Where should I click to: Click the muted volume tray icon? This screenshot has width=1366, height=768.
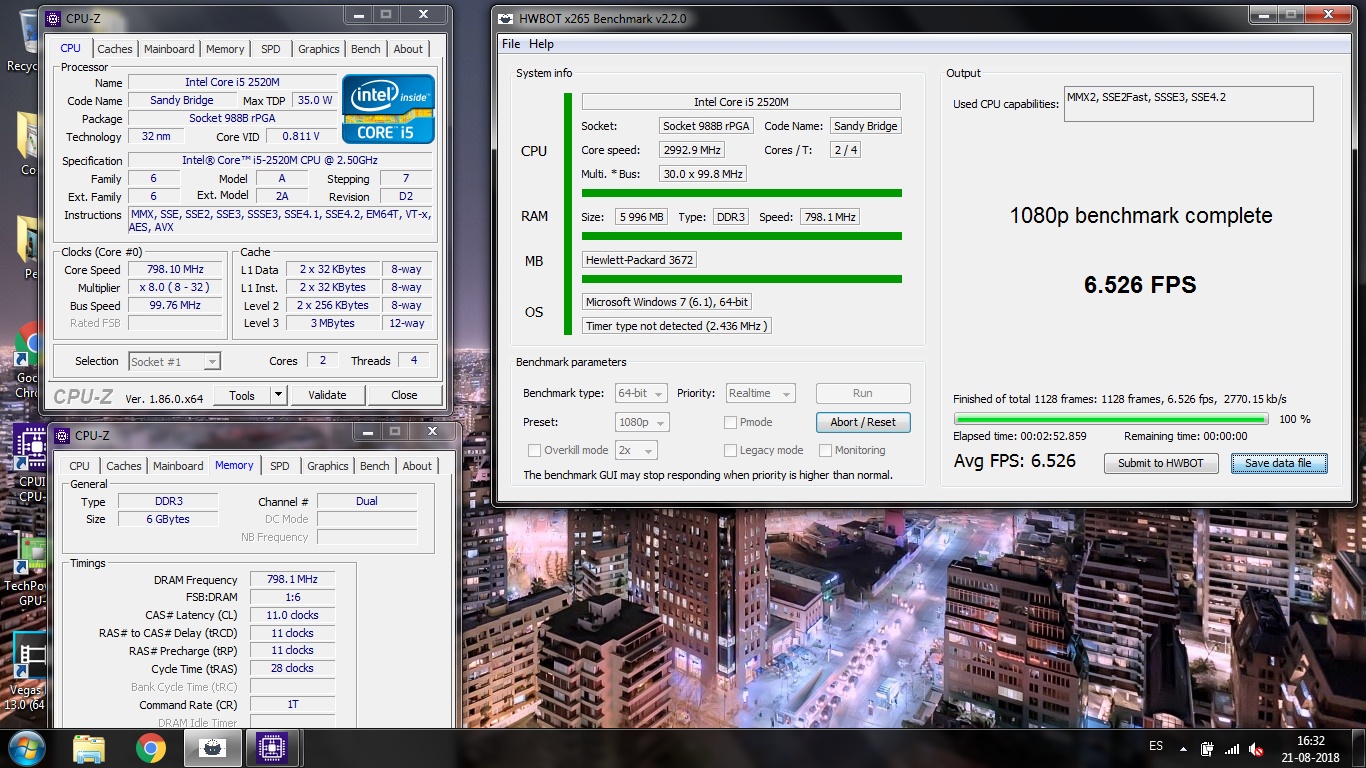pyautogui.click(x=1257, y=748)
